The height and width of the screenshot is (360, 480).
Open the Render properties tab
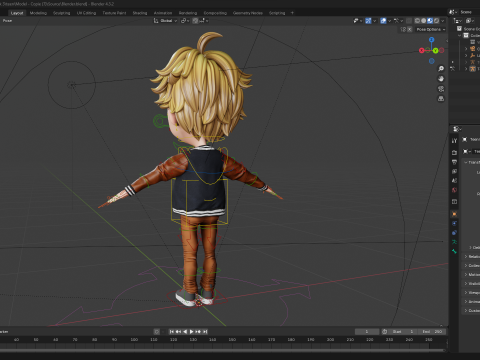pos(454,152)
